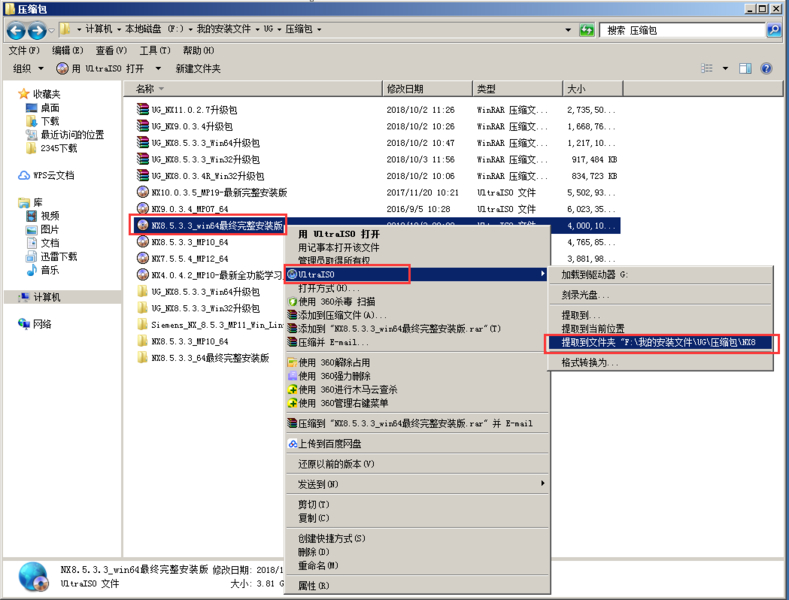The width and height of the screenshot is (789, 600).
Task: Choose 提取到文件夹 in UltraISO submenu
Action: pos(661,342)
